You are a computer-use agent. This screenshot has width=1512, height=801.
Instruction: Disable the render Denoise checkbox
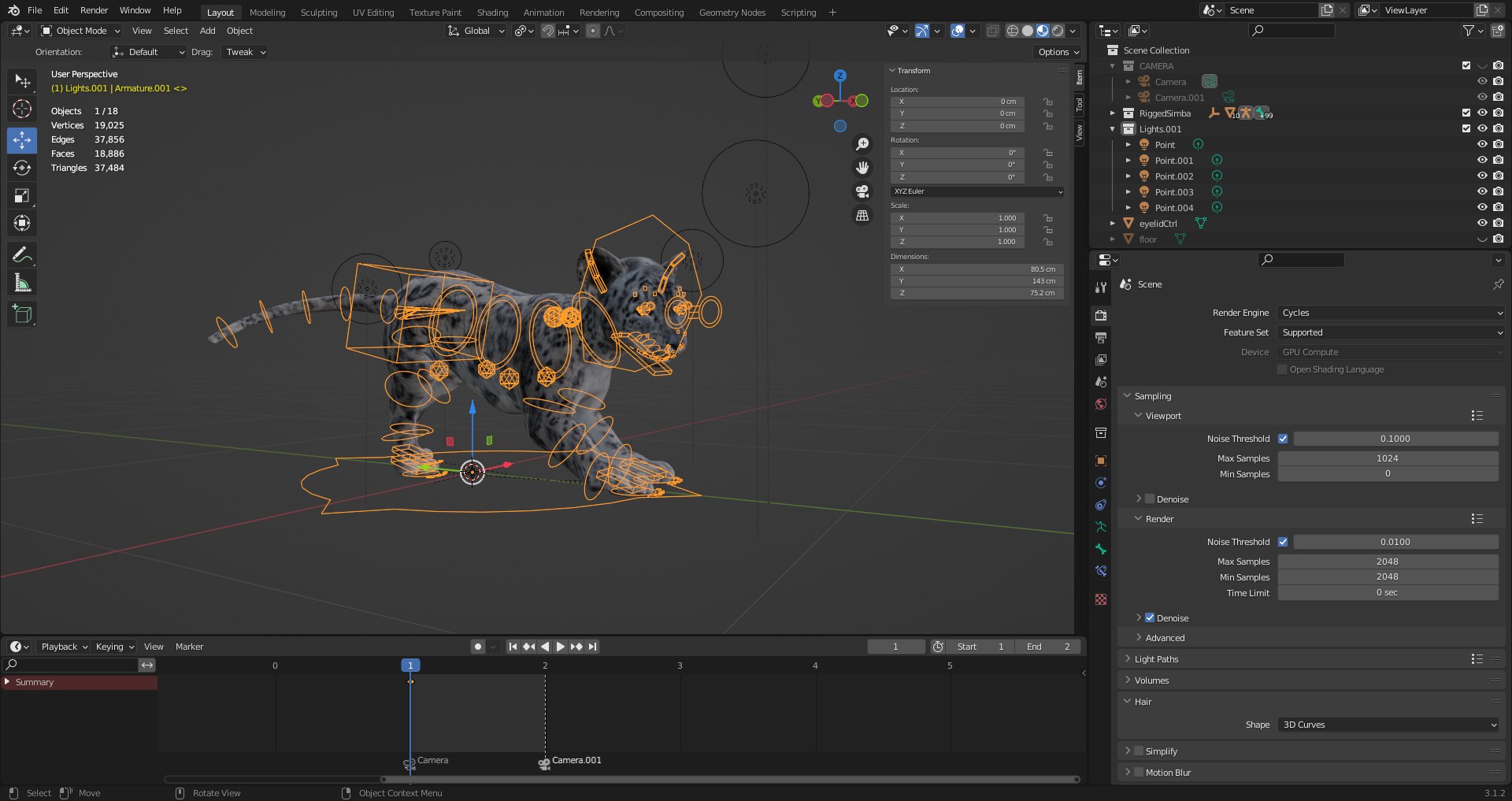[1150, 618]
